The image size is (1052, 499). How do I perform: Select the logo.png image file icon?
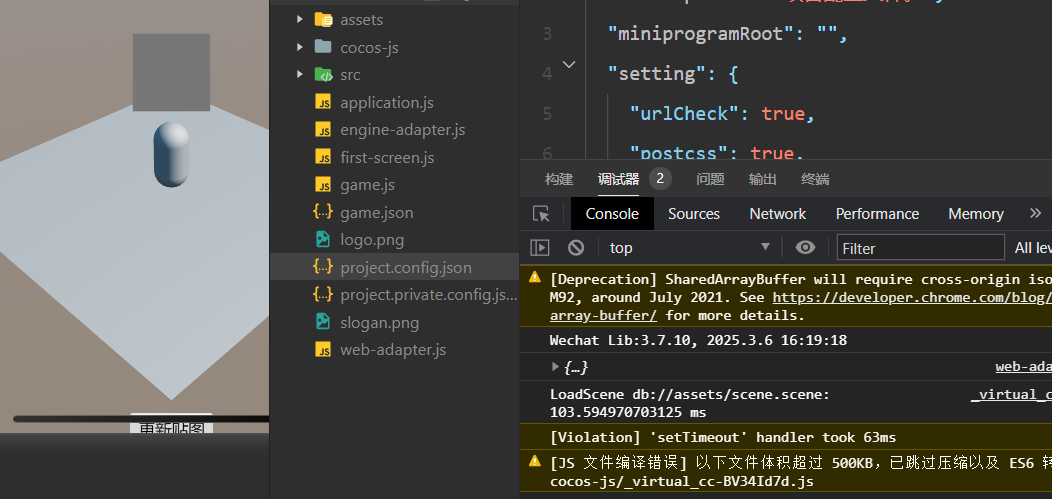323,240
